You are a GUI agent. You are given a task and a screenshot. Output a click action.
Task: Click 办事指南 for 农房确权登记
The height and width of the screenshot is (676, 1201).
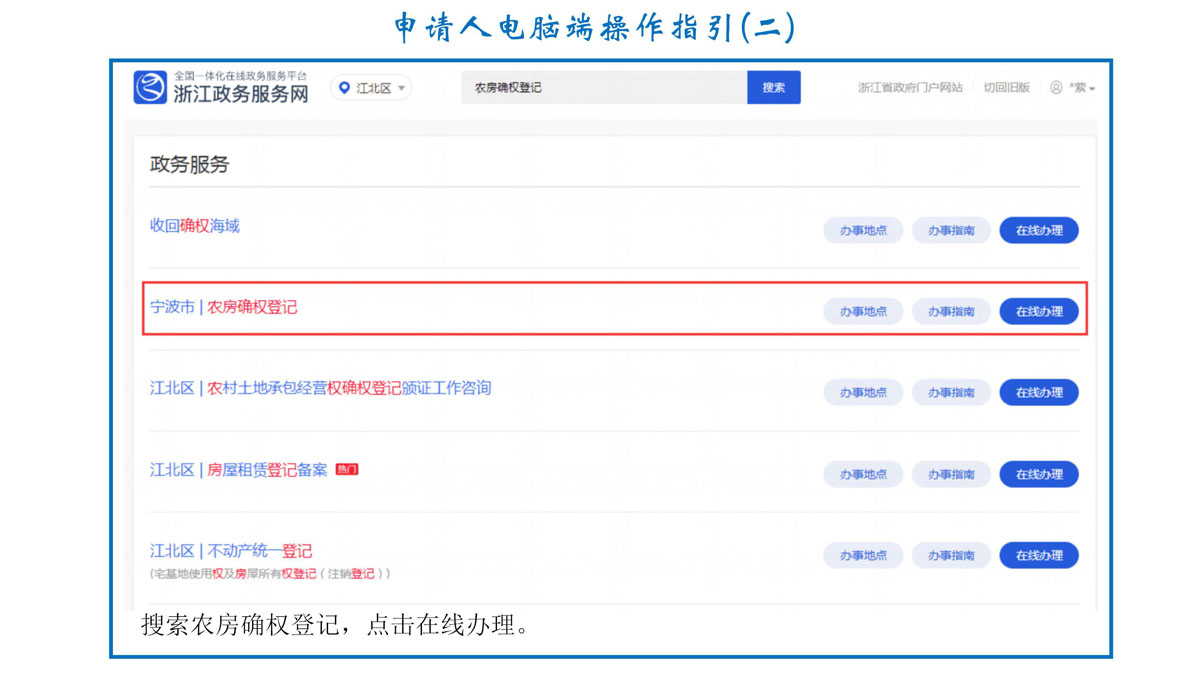(x=951, y=311)
